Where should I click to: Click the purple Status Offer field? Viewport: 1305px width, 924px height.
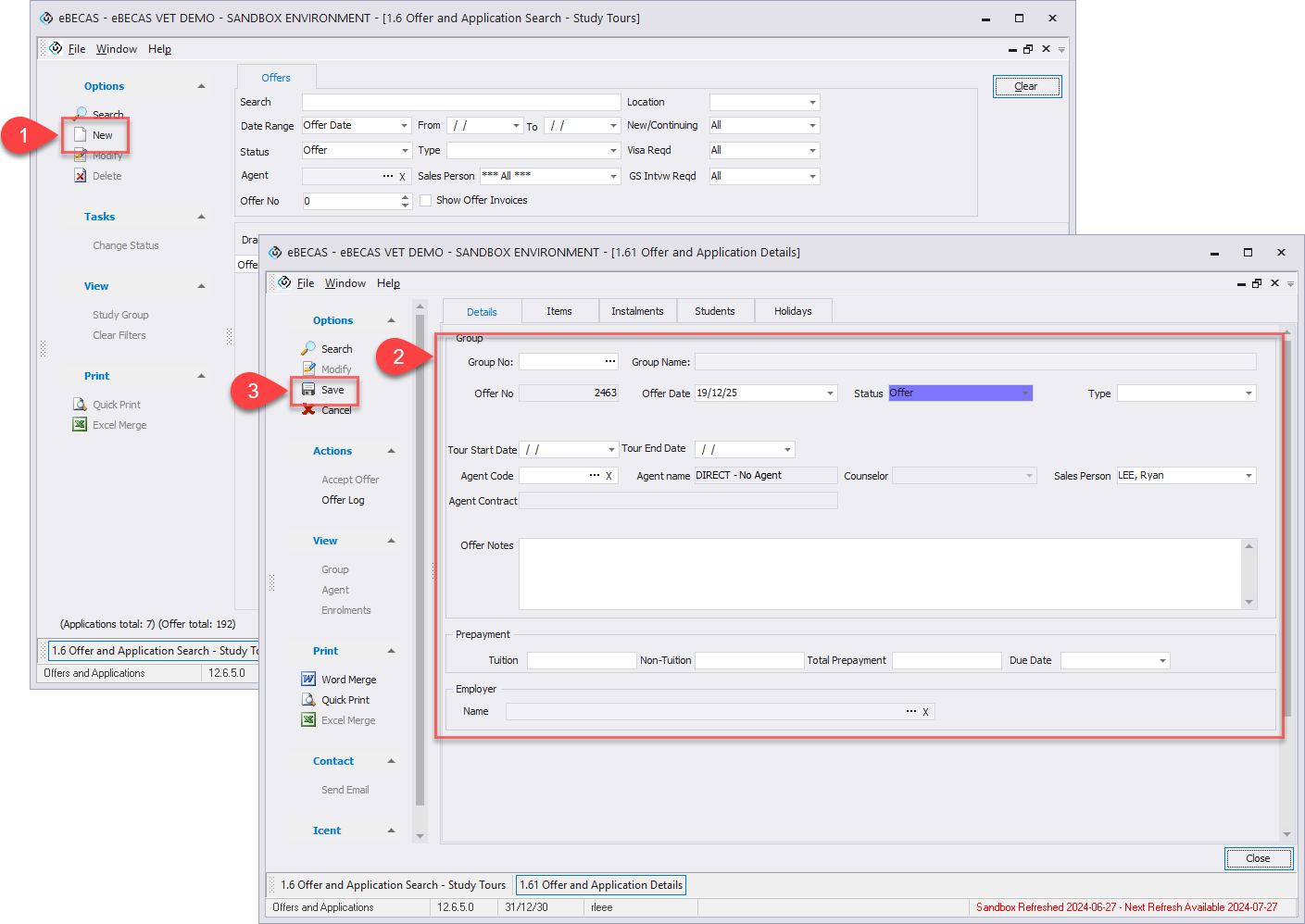tap(959, 393)
